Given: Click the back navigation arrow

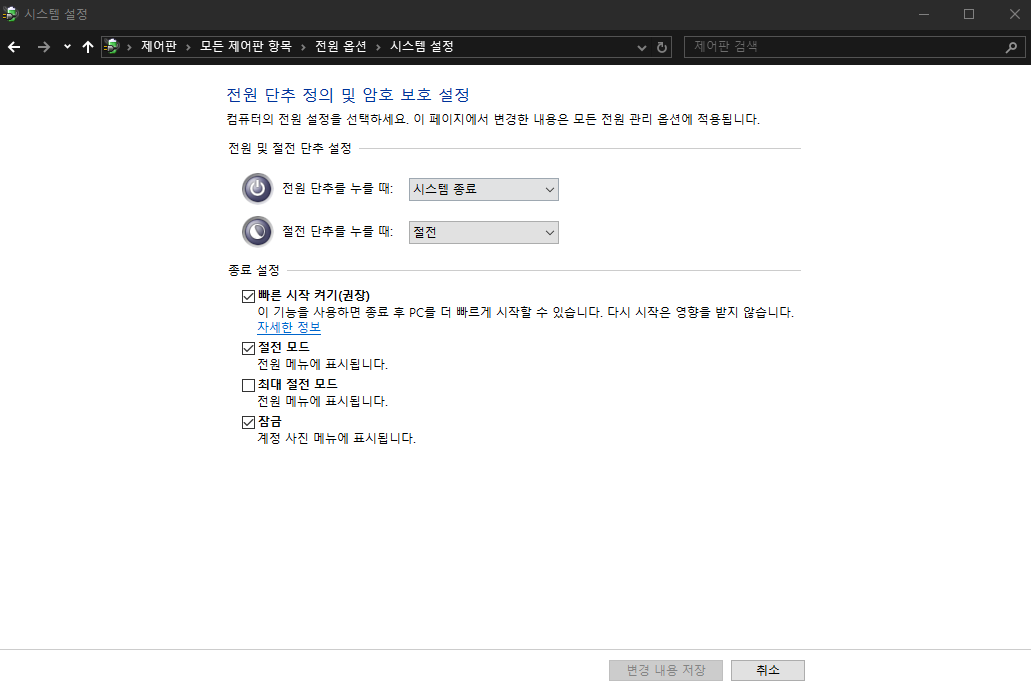Looking at the screenshot, I should click(x=14, y=46).
